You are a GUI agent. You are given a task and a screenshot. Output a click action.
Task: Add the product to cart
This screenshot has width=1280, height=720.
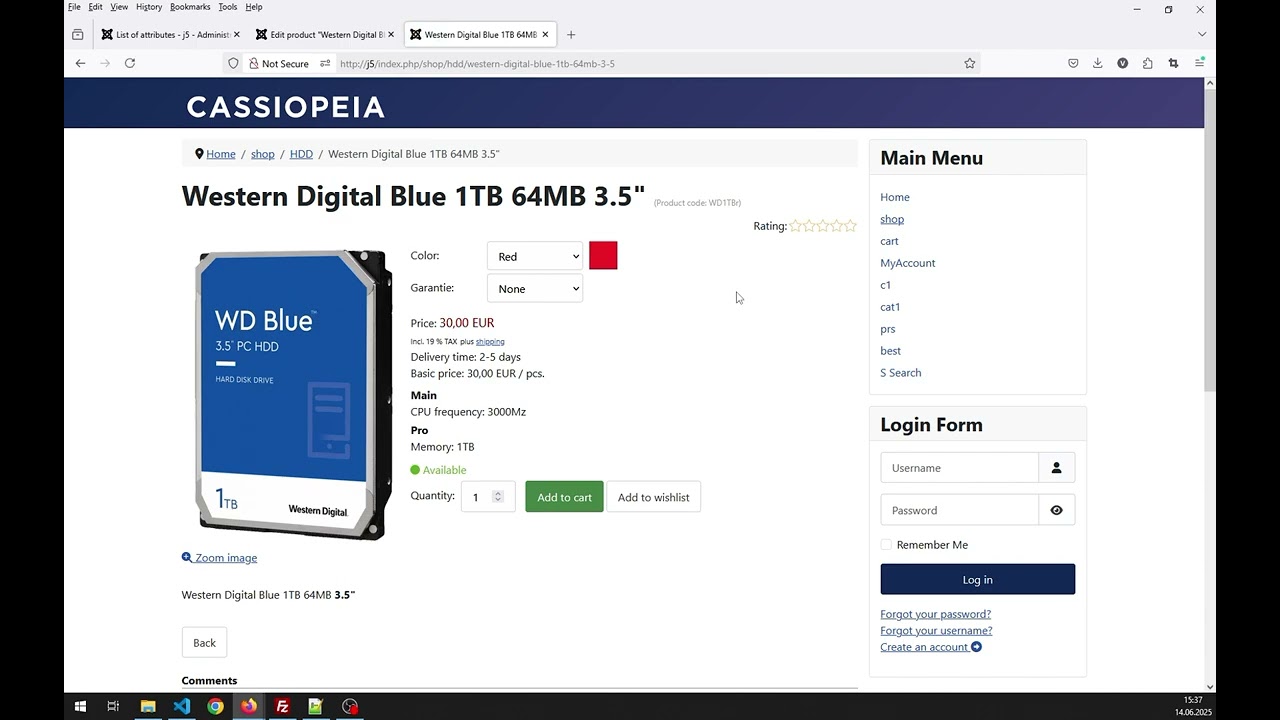click(x=564, y=497)
